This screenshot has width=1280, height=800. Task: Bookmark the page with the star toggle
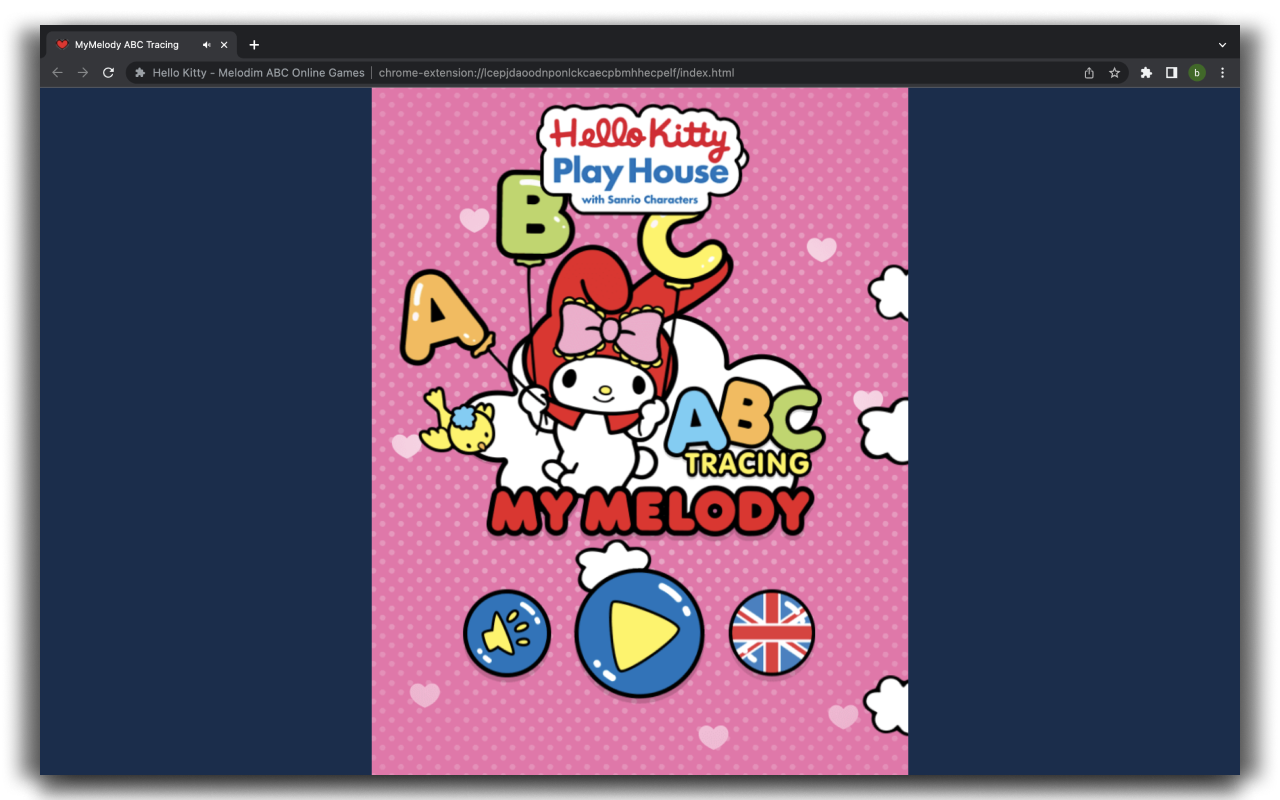[1115, 72]
